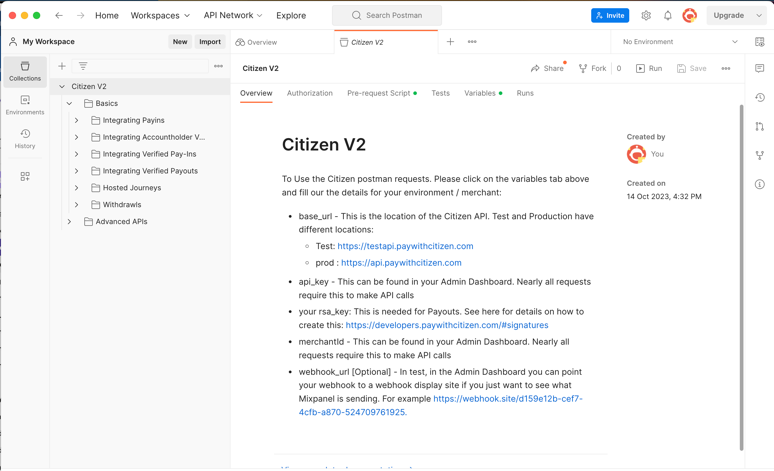This screenshot has width=774, height=471.
Task: Open forks icon in right sidebar
Action: 760,156
